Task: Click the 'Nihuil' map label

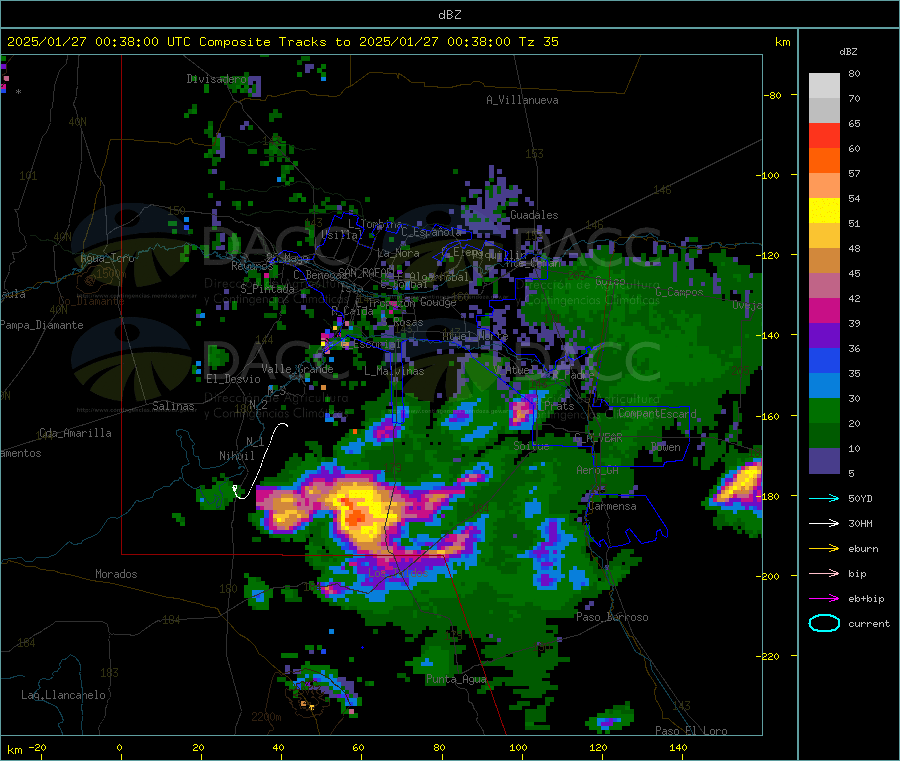Action: click(x=236, y=456)
